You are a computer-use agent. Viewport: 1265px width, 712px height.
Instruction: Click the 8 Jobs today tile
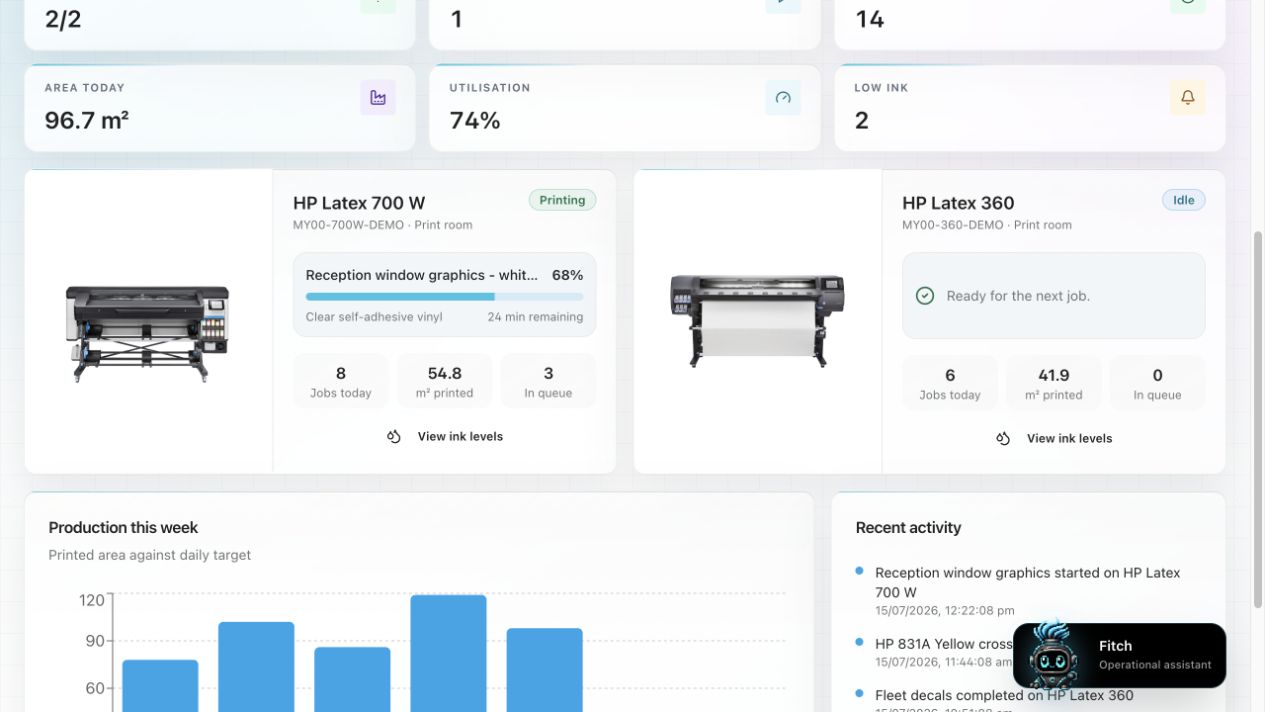[x=341, y=381]
